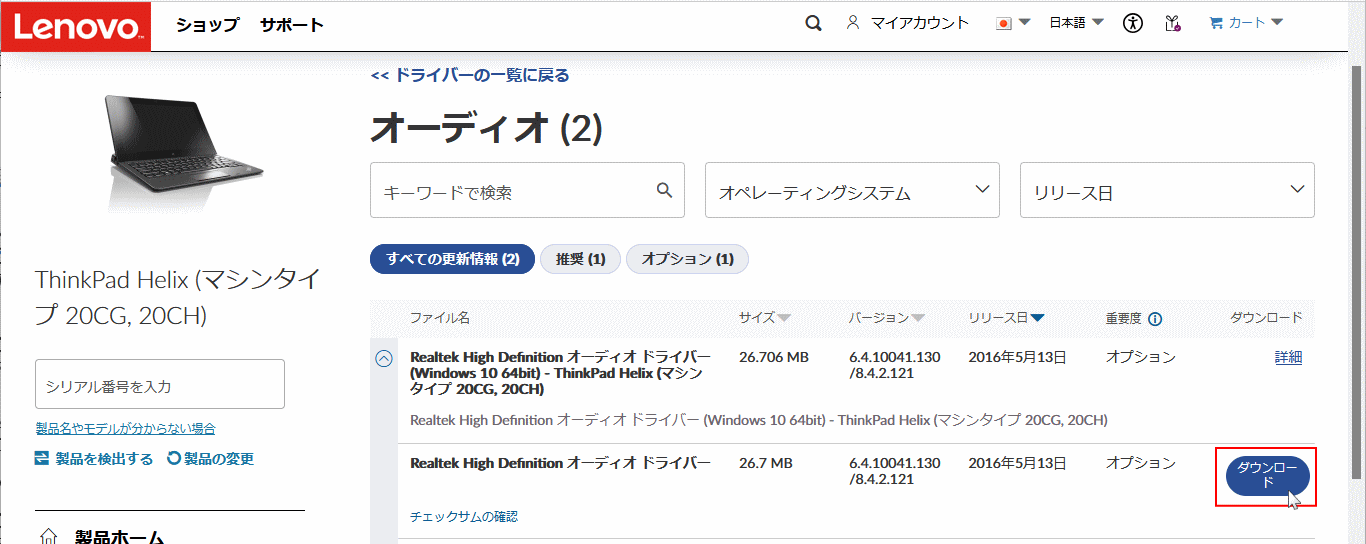Open the 日本語 language dropdown

tap(1076, 22)
